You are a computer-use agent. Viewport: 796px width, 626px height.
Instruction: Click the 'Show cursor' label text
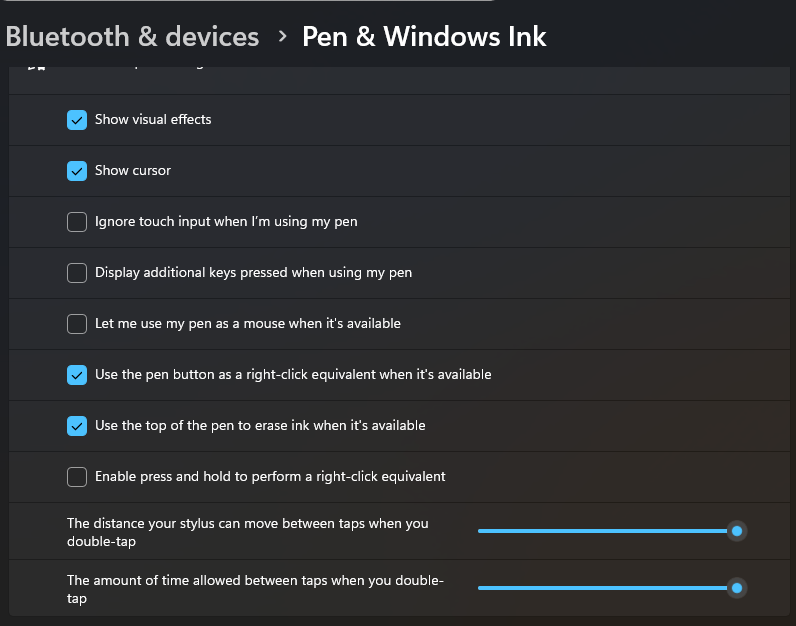[x=133, y=171]
